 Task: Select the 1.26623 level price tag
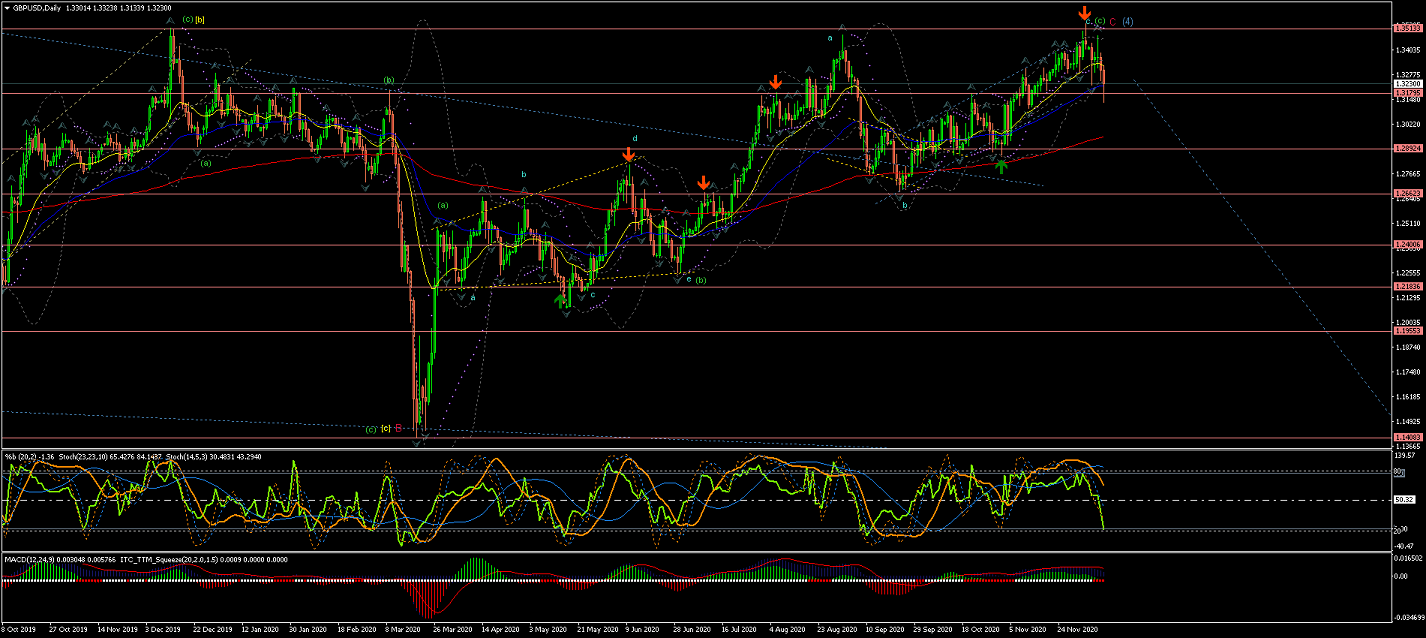[x=1407, y=194]
